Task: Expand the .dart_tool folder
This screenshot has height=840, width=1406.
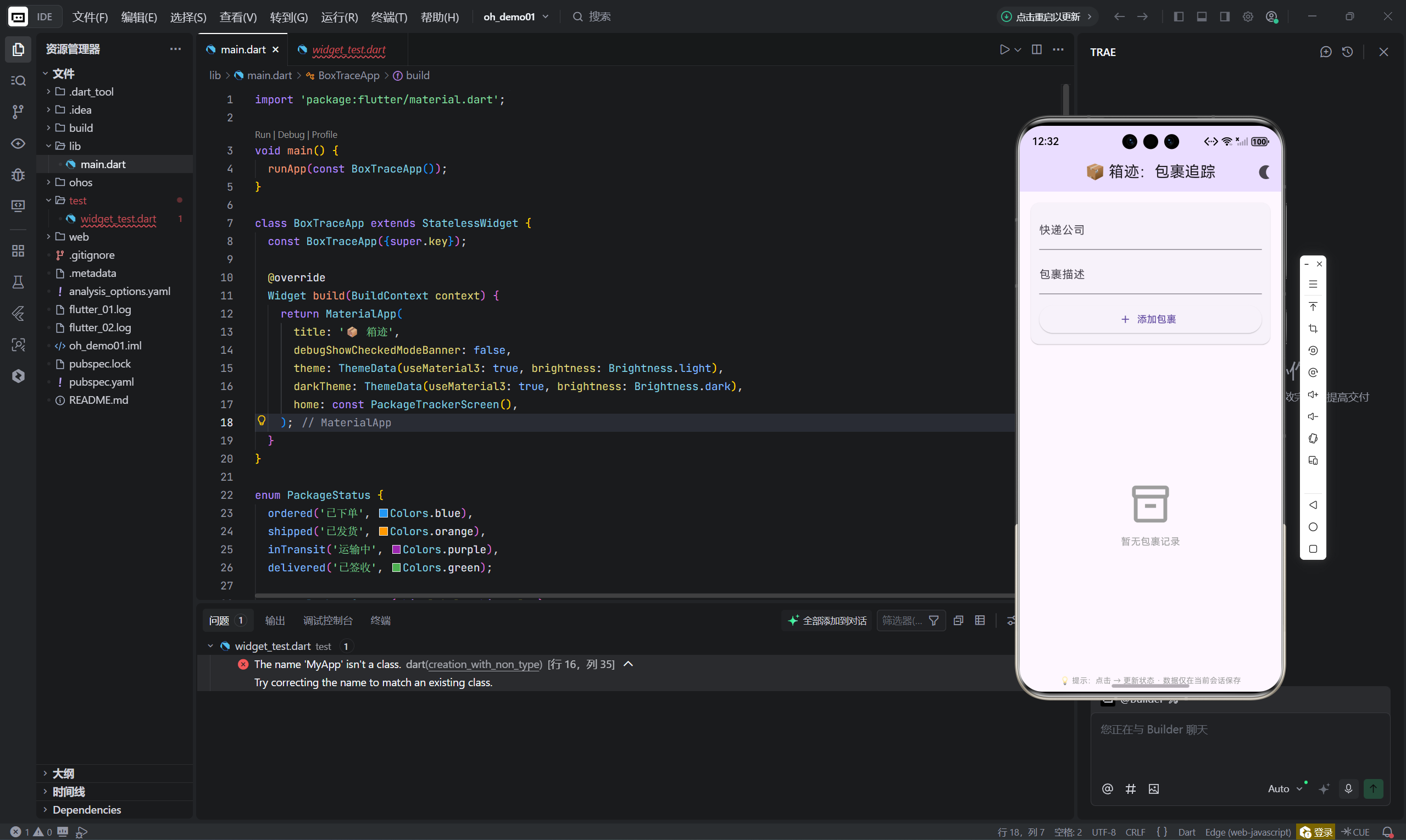Action: tap(91, 92)
